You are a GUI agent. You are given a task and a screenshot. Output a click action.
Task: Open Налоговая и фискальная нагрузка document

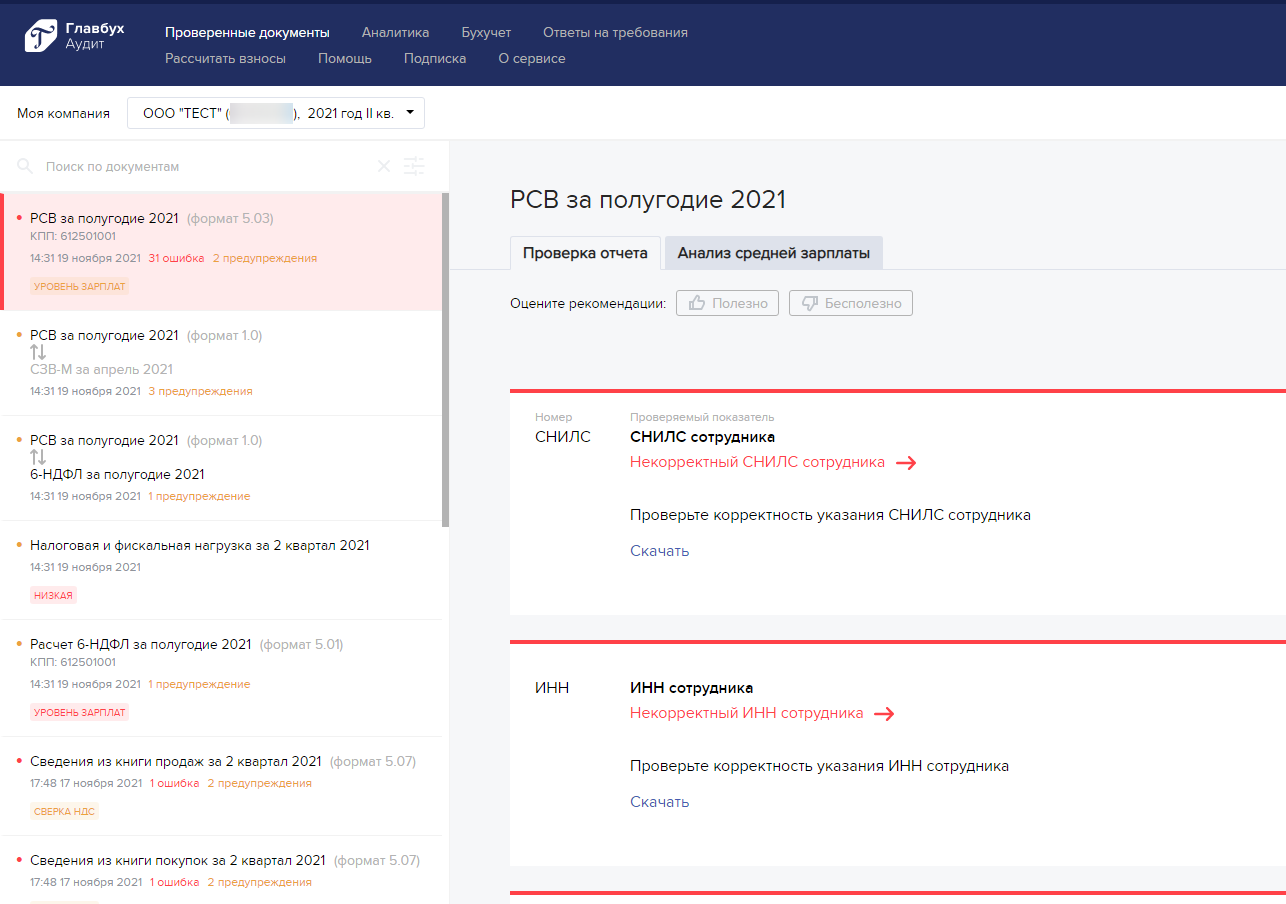pos(200,546)
